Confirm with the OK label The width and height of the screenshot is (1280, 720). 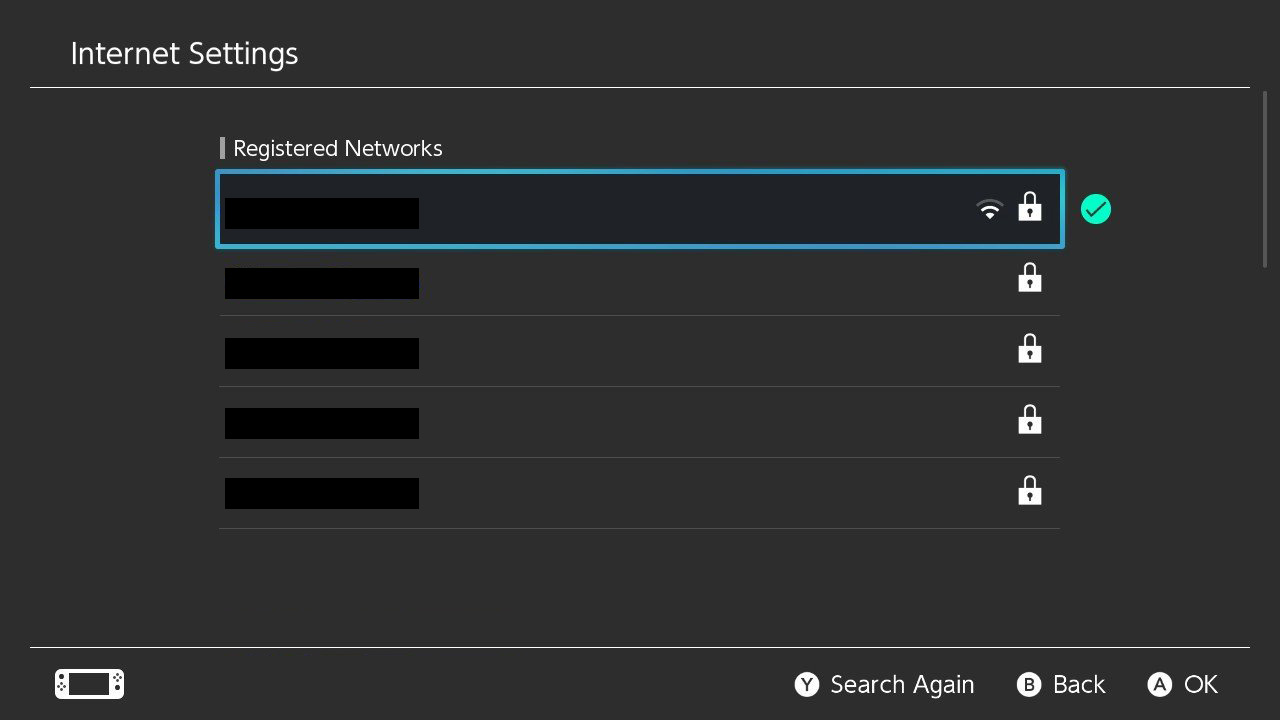pyautogui.click(x=1201, y=684)
